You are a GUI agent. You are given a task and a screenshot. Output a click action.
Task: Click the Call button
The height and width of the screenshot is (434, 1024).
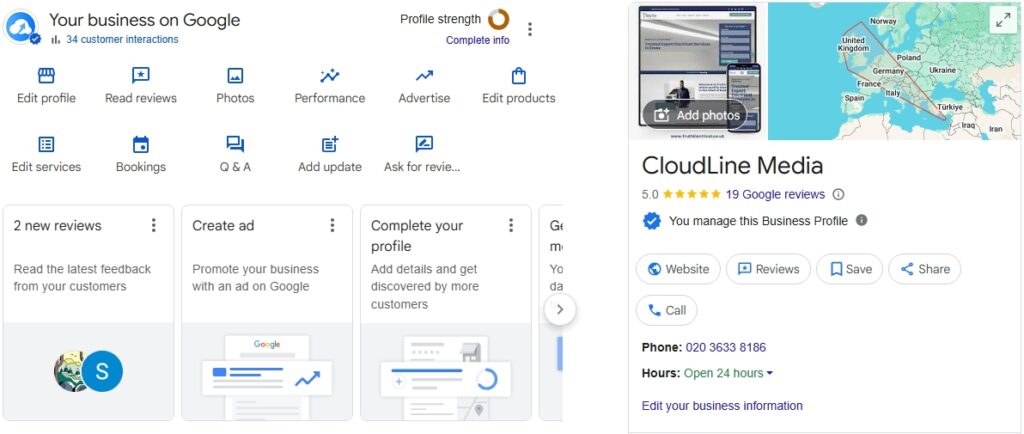(x=667, y=311)
